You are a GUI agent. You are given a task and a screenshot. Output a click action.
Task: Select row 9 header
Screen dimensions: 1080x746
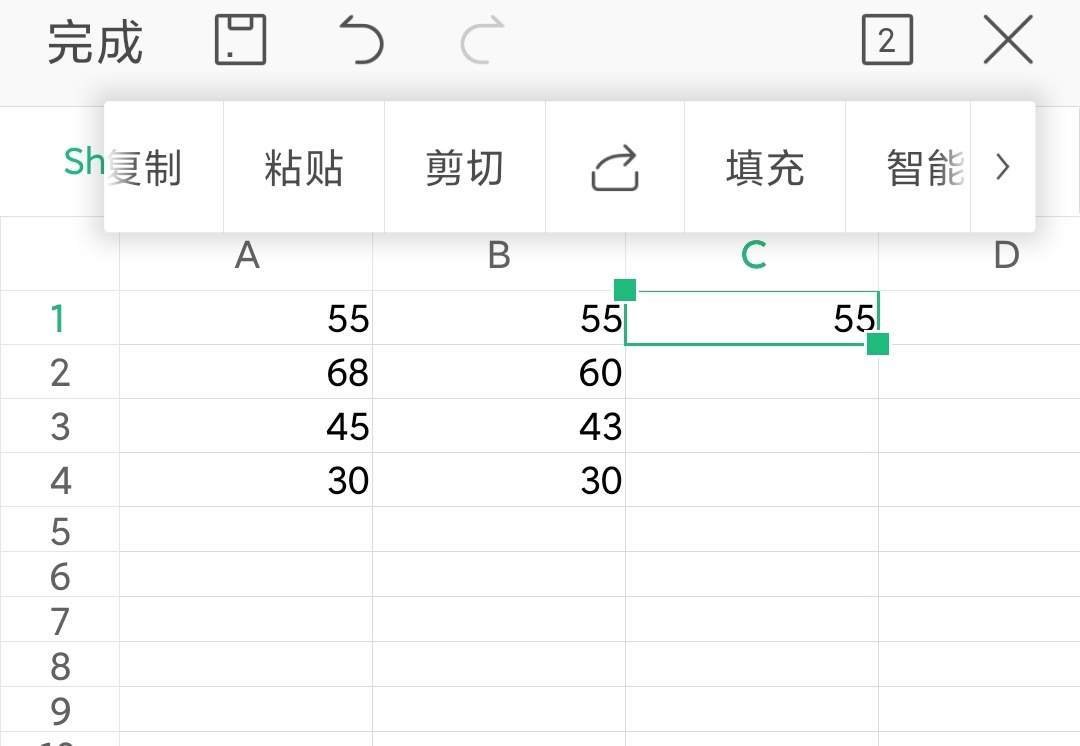click(60, 709)
